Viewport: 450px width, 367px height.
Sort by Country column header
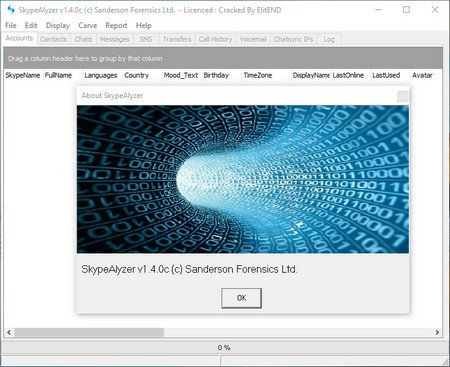click(x=142, y=75)
